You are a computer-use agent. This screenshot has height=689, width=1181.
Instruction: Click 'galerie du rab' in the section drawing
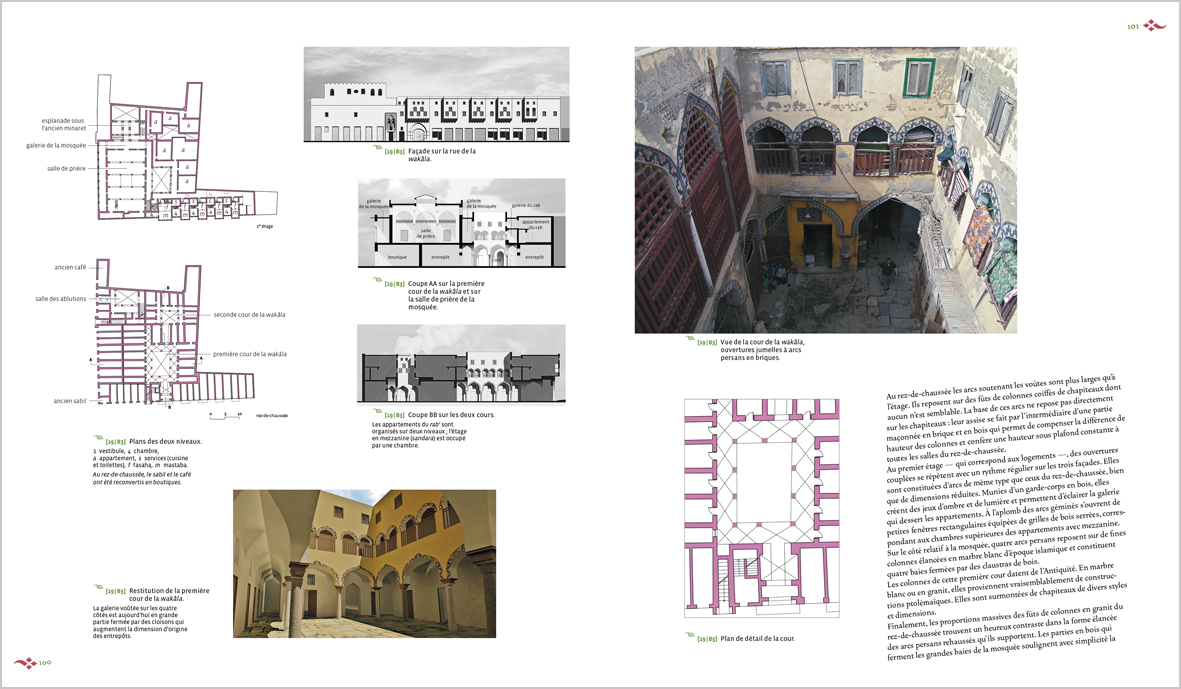(526, 206)
